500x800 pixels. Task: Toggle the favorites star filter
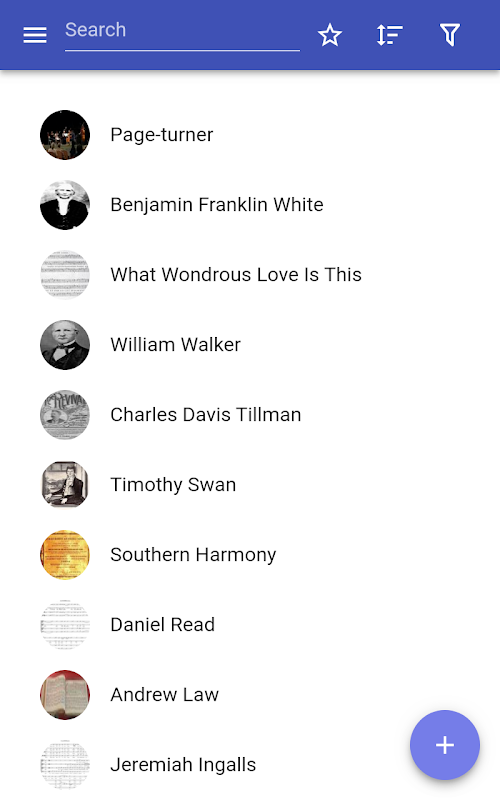(330, 35)
